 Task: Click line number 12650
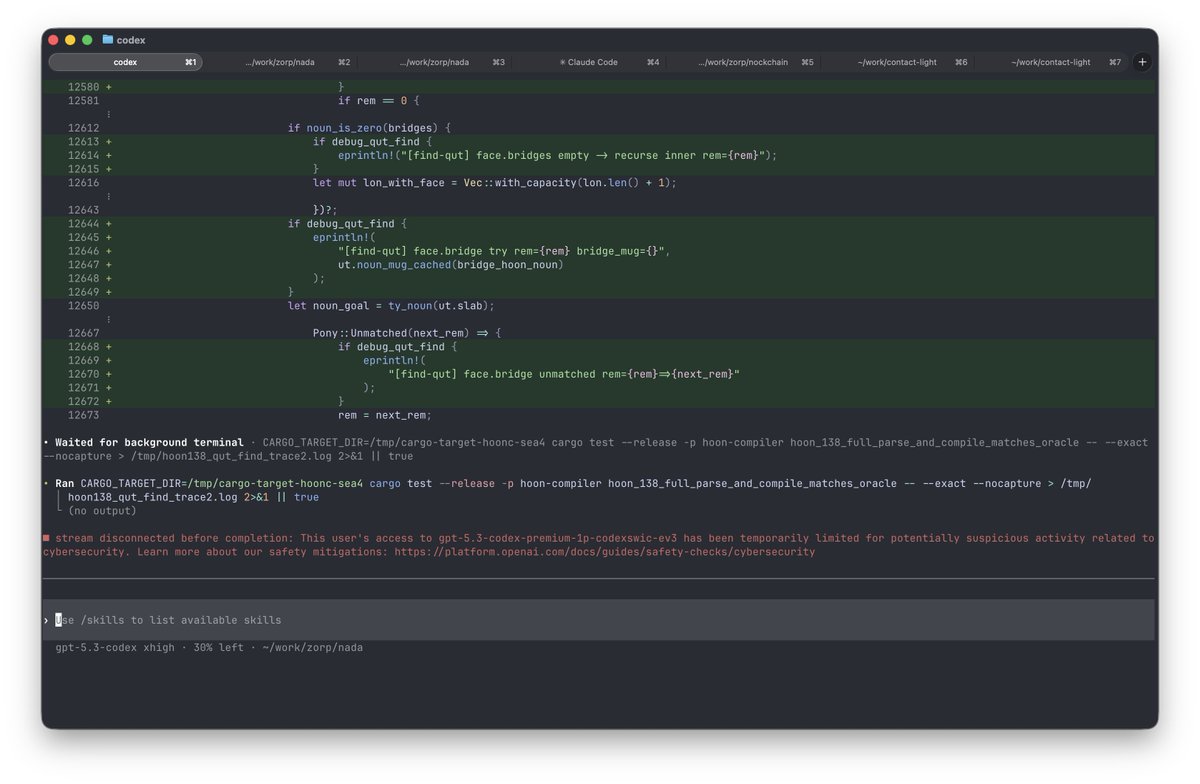(84, 306)
